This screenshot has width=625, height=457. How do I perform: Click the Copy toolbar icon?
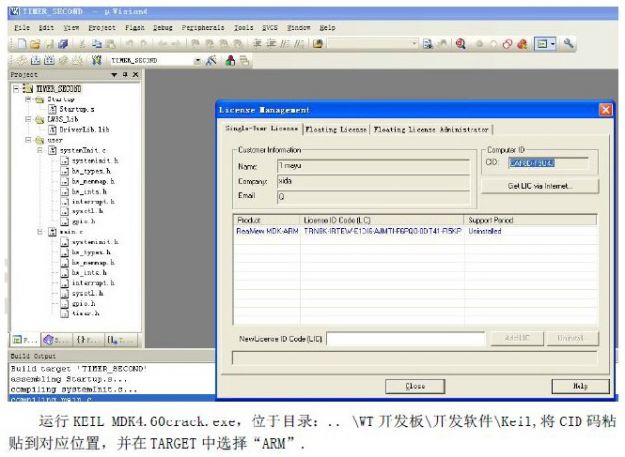97,44
